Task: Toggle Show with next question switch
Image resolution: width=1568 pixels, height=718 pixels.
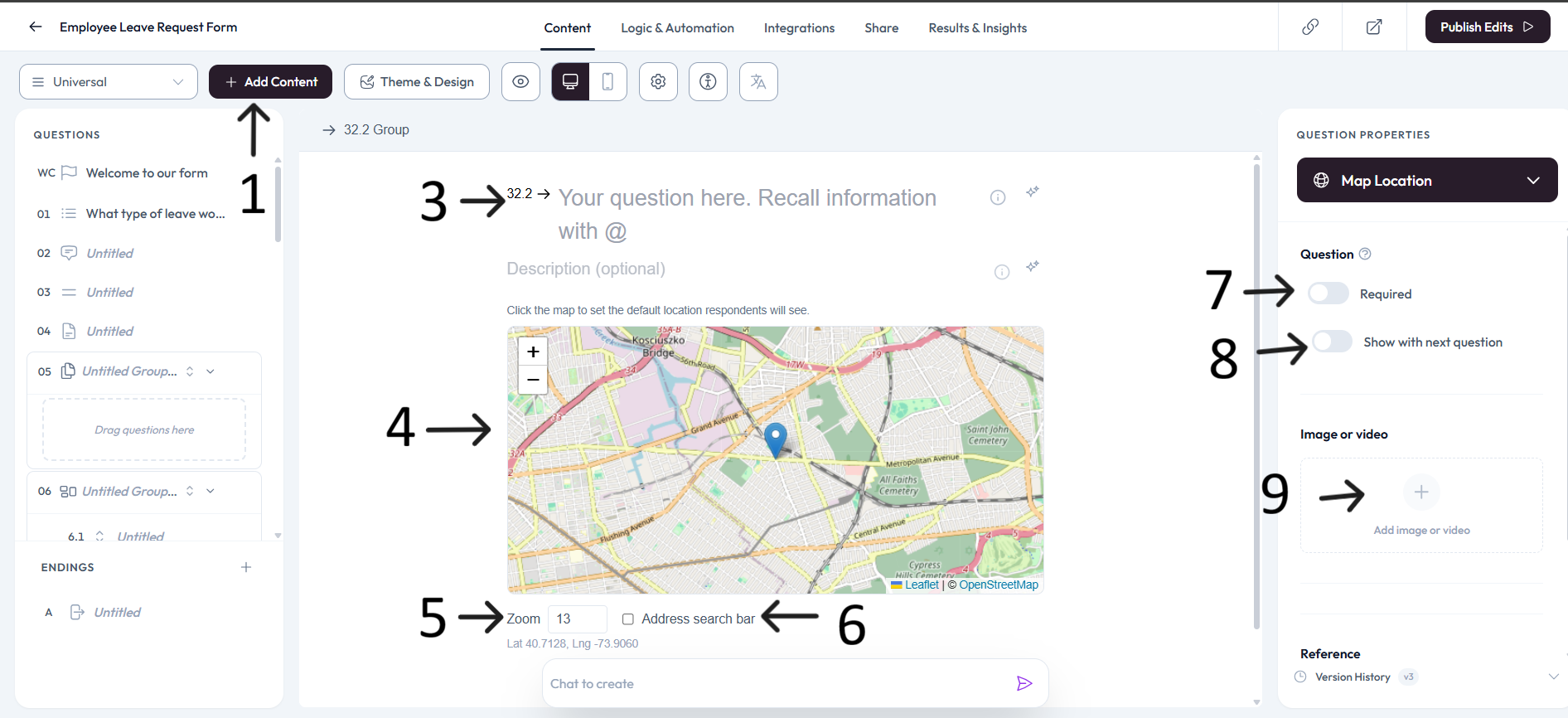Action: (x=1332, y=342)
